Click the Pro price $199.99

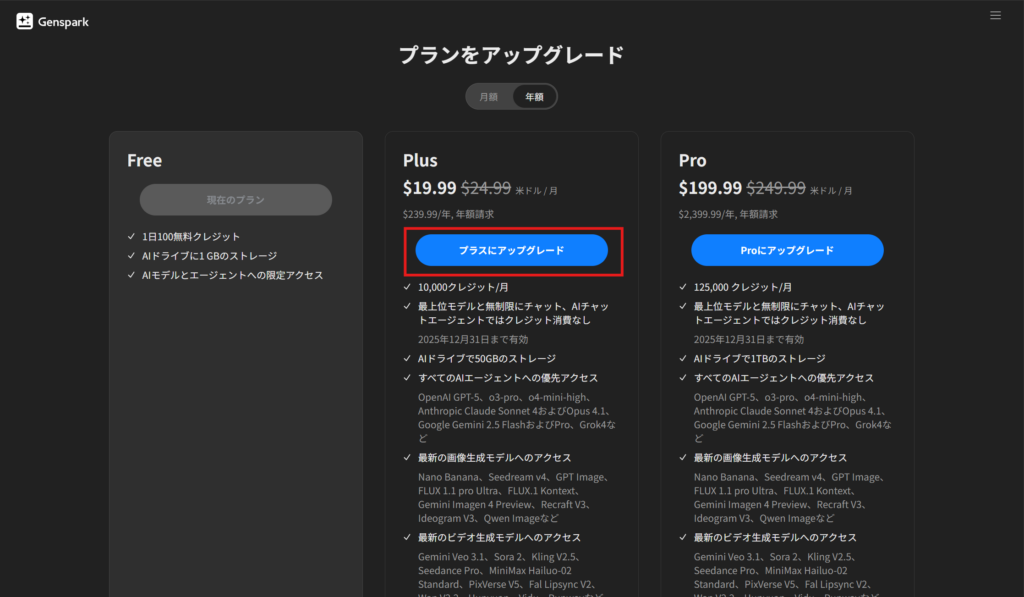click(x=710, y=188)
